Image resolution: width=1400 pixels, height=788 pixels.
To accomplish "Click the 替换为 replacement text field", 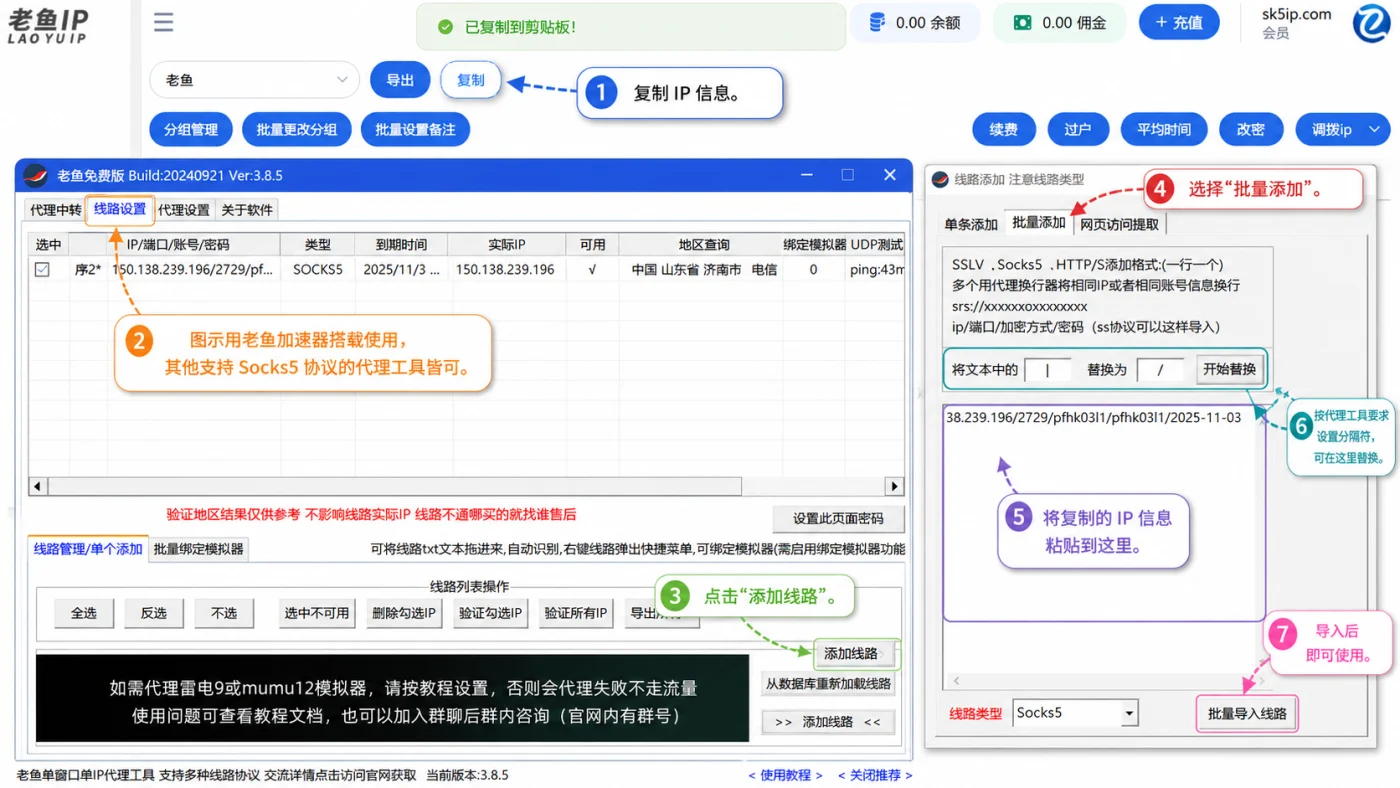I will click(x=1160, y=370).
